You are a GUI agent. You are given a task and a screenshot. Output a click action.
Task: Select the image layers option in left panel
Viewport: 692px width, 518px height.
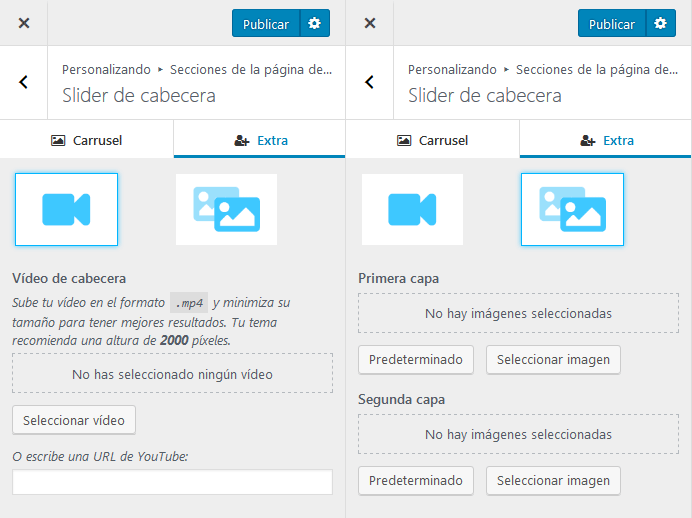[226, 210]
